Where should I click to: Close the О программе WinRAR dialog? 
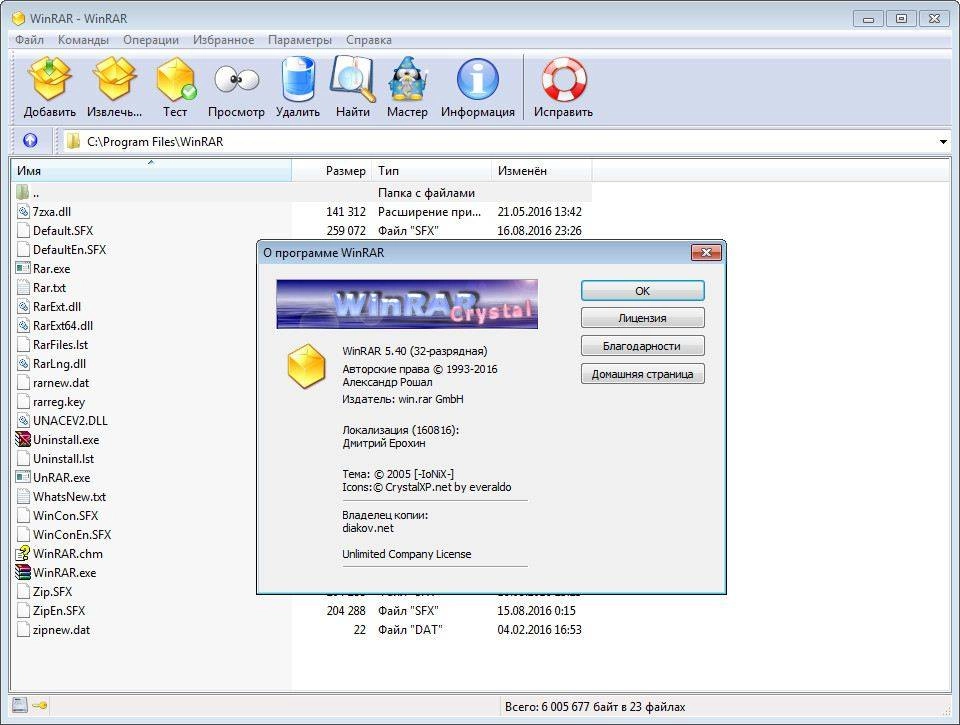click(x=706, y=252)
